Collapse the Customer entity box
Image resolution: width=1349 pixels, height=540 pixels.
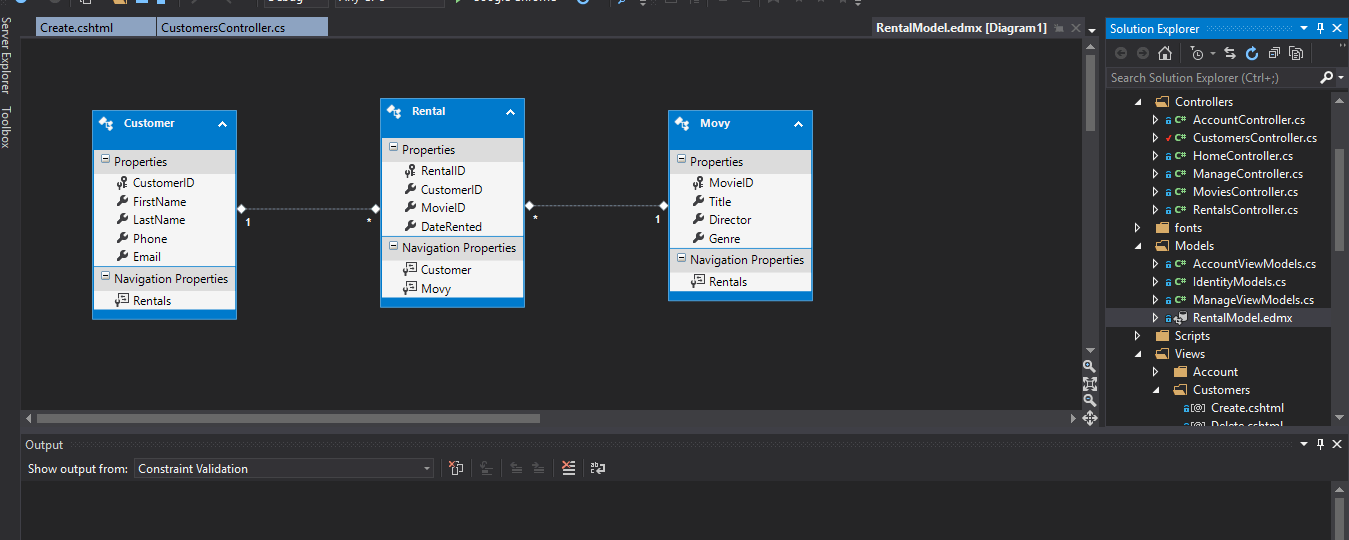coord(222,124)
